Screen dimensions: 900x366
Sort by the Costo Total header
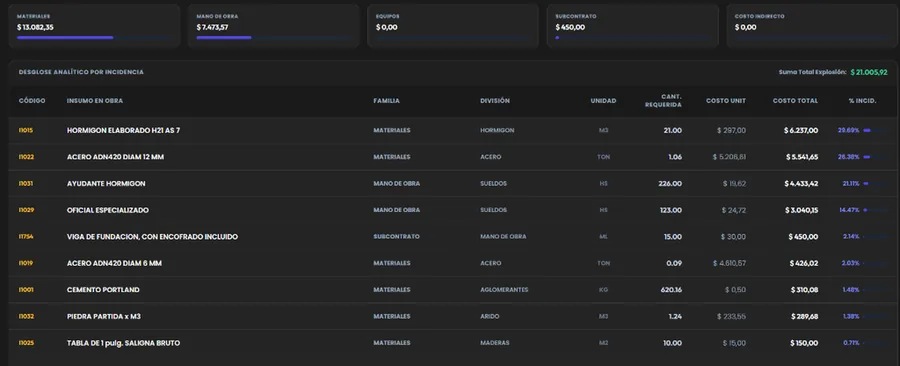click(x=795, y=101)
